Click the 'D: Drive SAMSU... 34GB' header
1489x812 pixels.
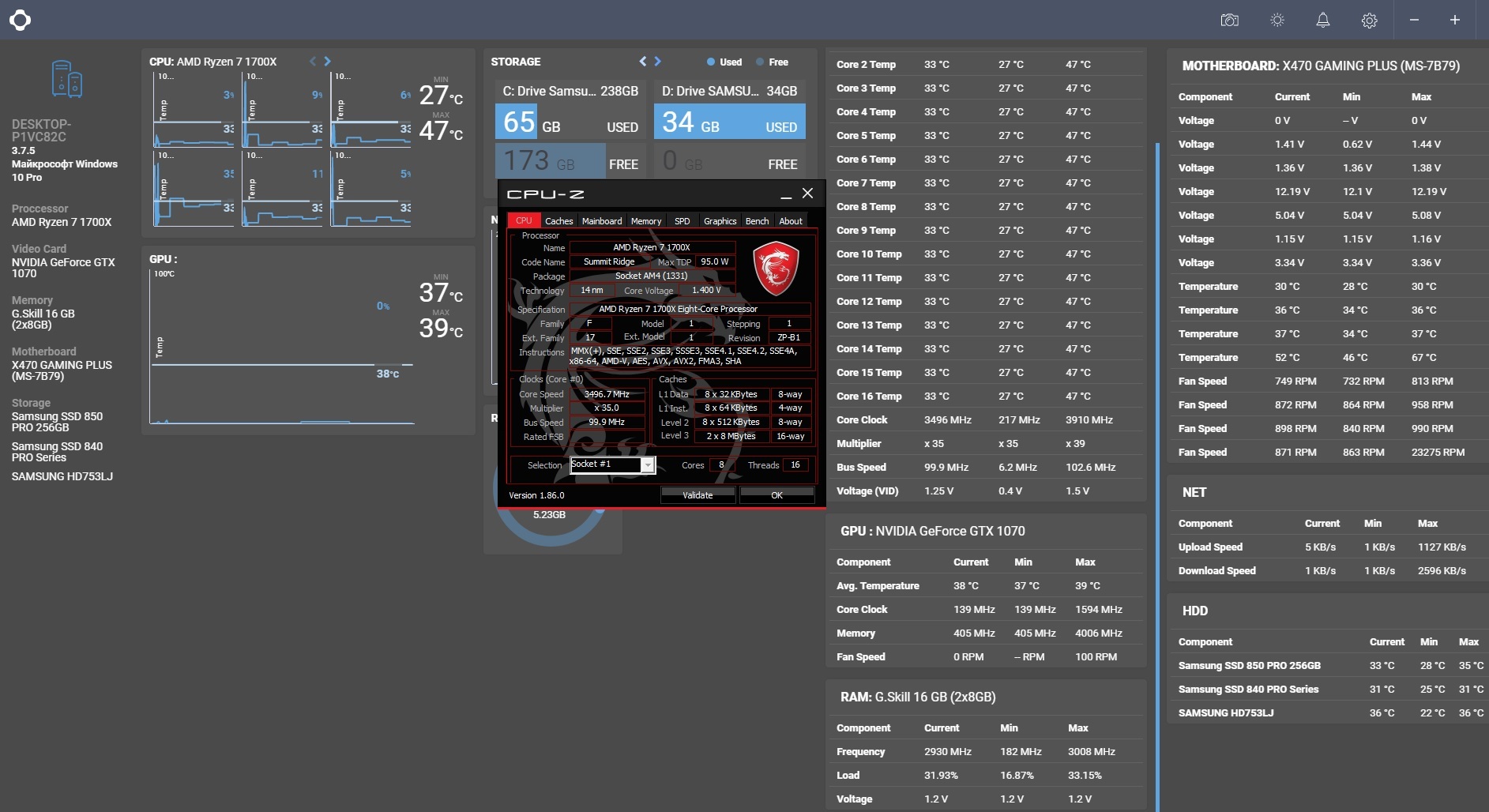click(730, 91)
